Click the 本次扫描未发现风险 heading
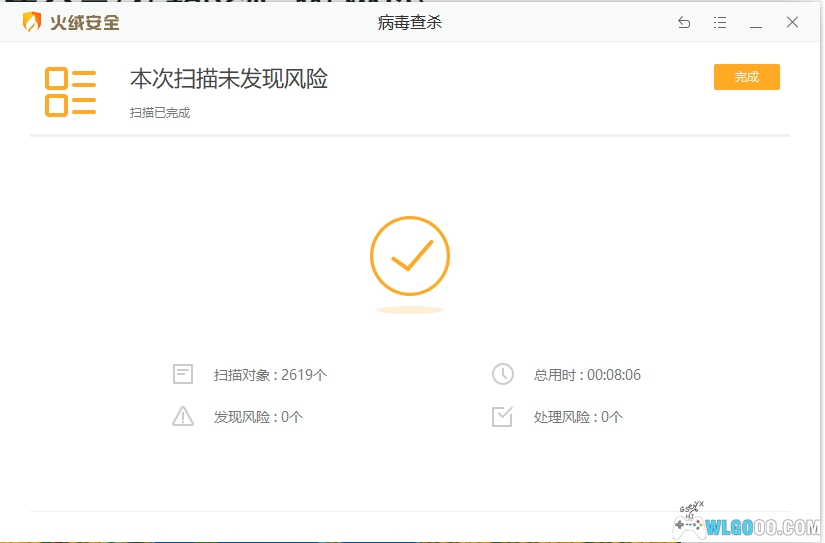825x543 pixels. click(x=229, y=78)
